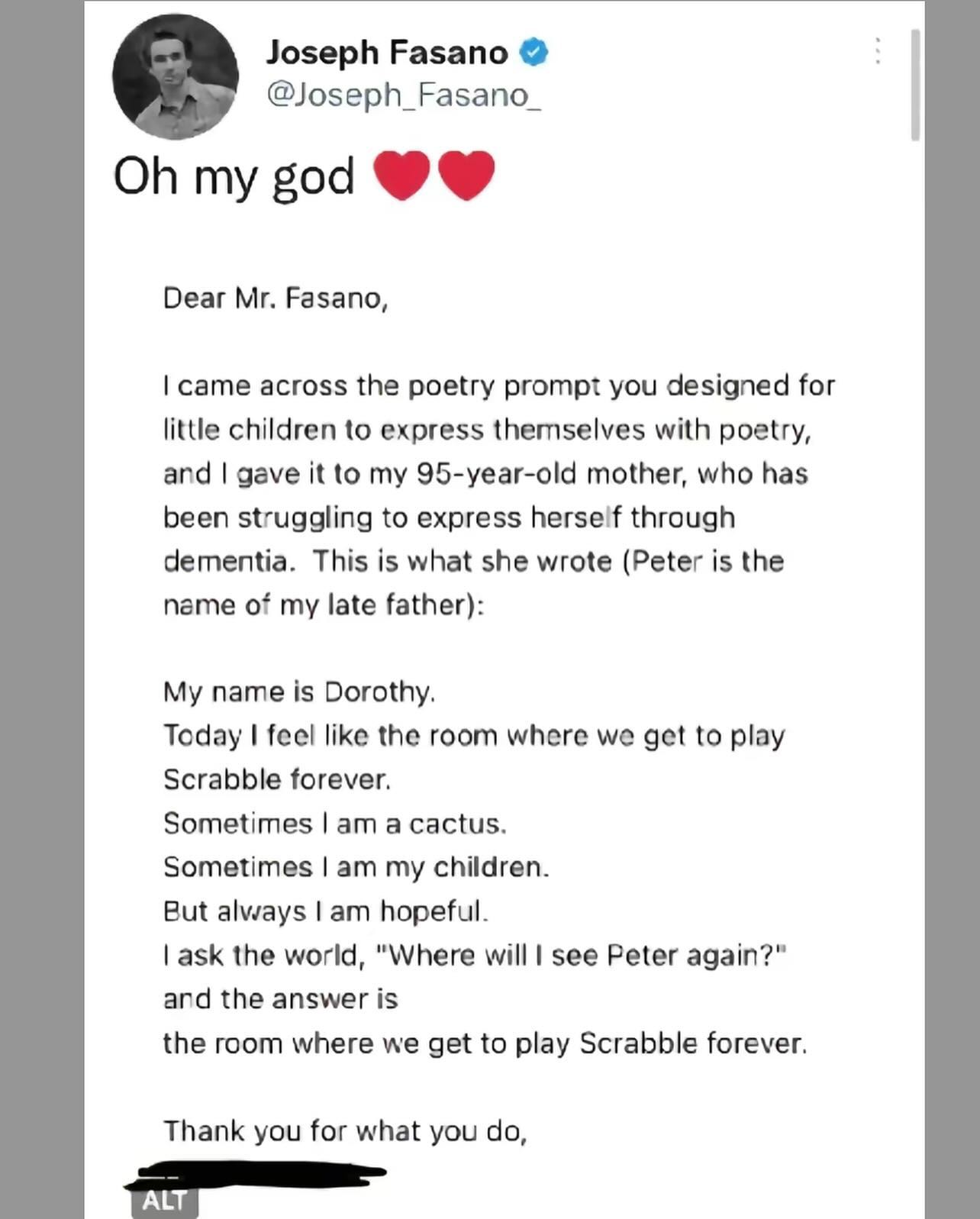Screen dimensions: 980x1219
Task: Click the blue verified checkmark badge
Action: [534, 53]
